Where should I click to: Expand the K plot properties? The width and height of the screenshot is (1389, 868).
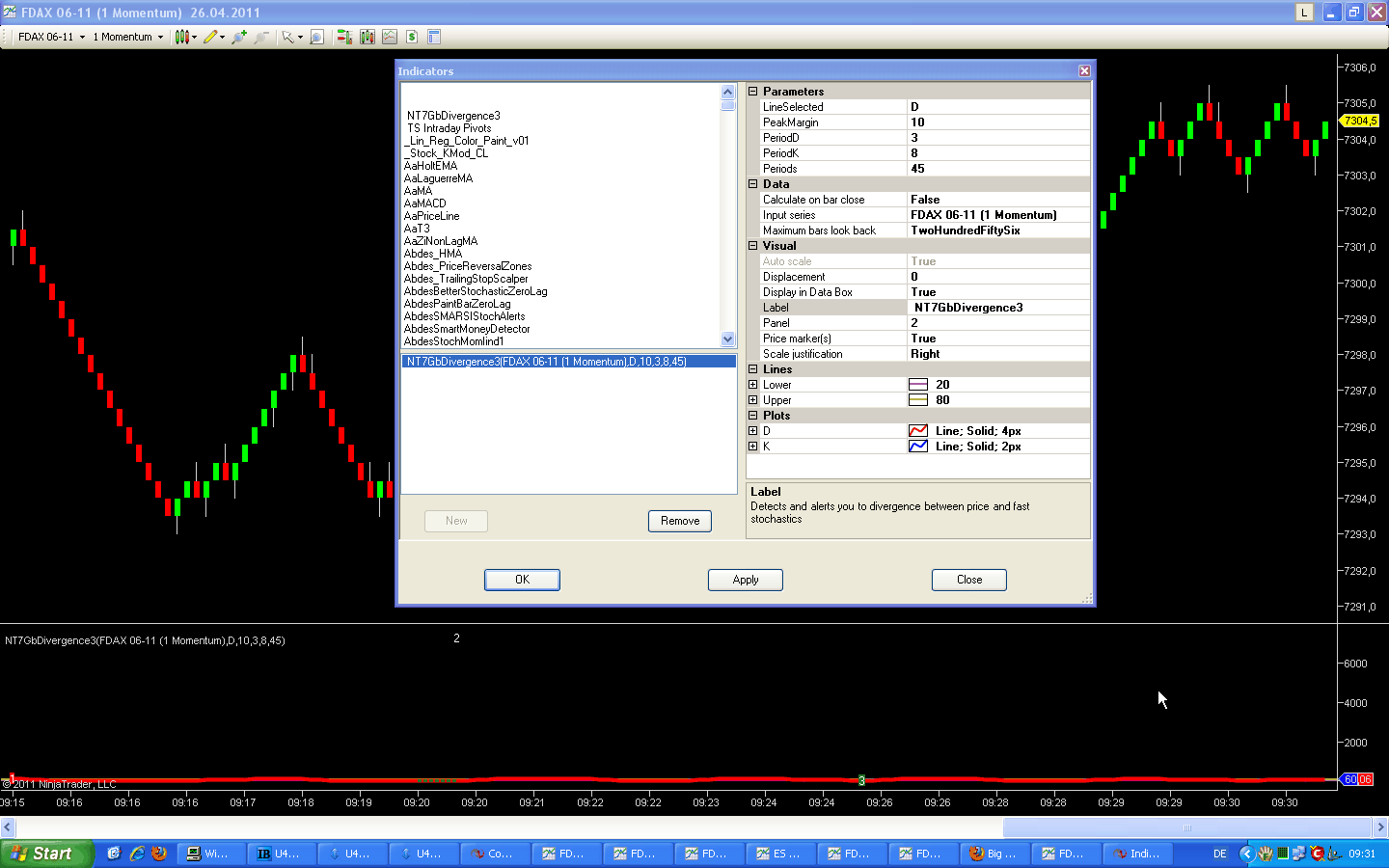[753, 447]
